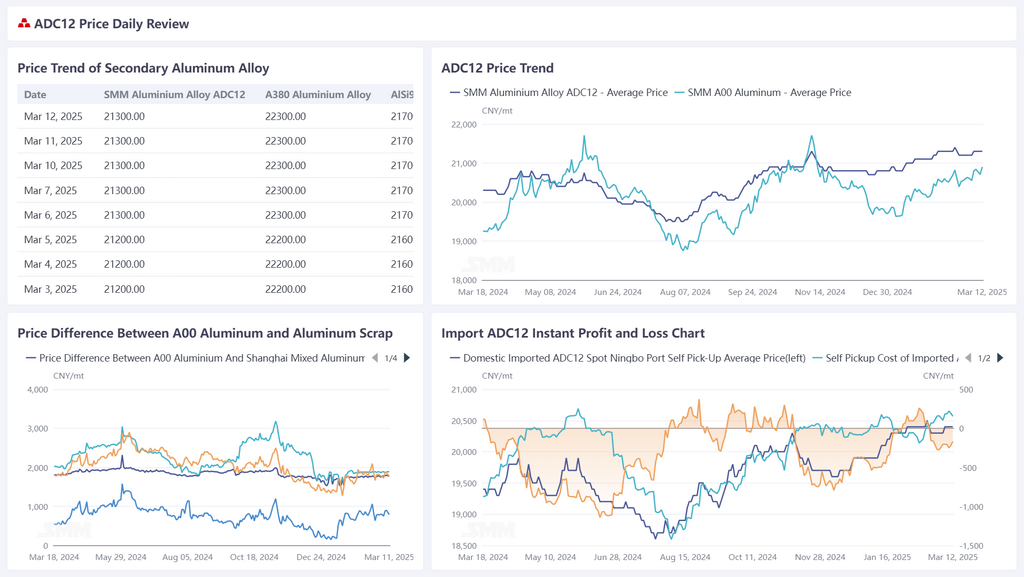The width and height of the screenshot is (1024, 577).
Task: Show next legend page in Import ADC12 chart
Action: click(x=1000, y=358)
